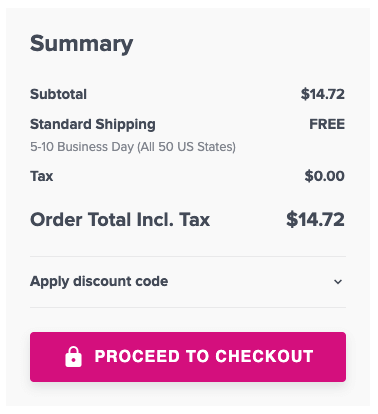The image size is (378, 414).
Task: Click the Order Total Incl. Tax label
Action: click(120, 220)
